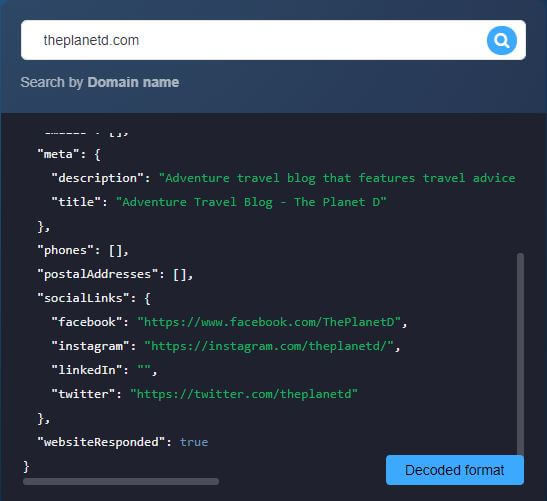
Task: Click the Twitter URL string
Action: pyautogui.click(x=244, y=394)
